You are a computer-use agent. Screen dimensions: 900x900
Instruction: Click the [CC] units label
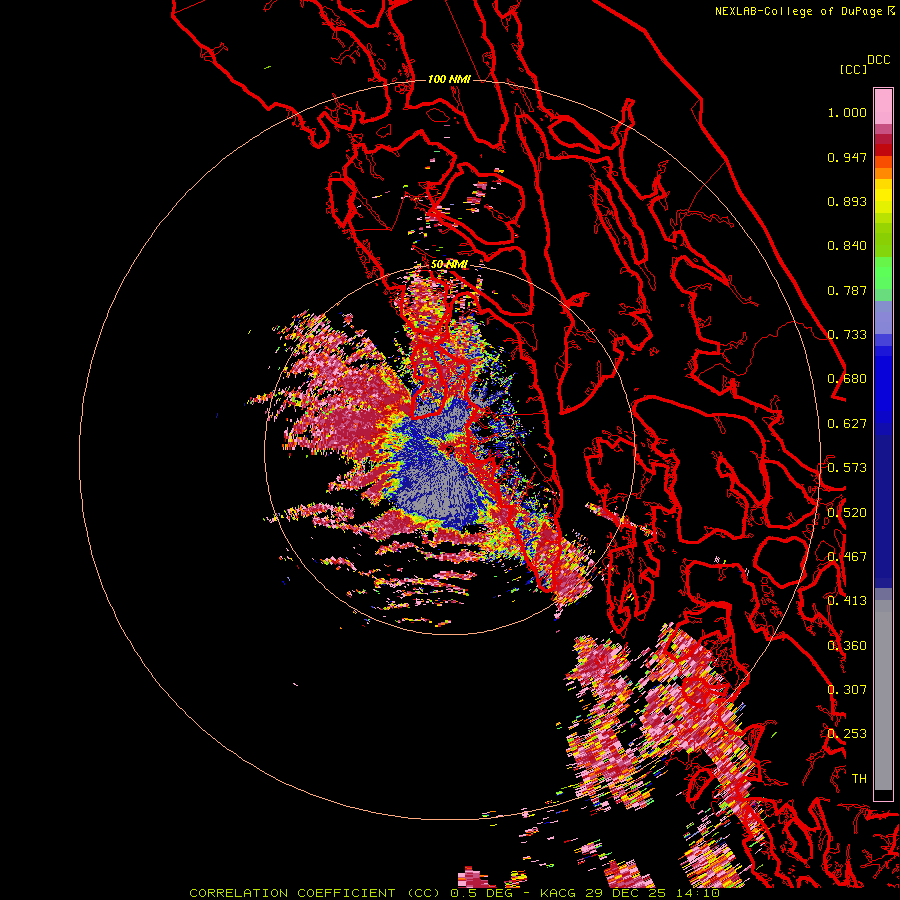tap(853, 69)
